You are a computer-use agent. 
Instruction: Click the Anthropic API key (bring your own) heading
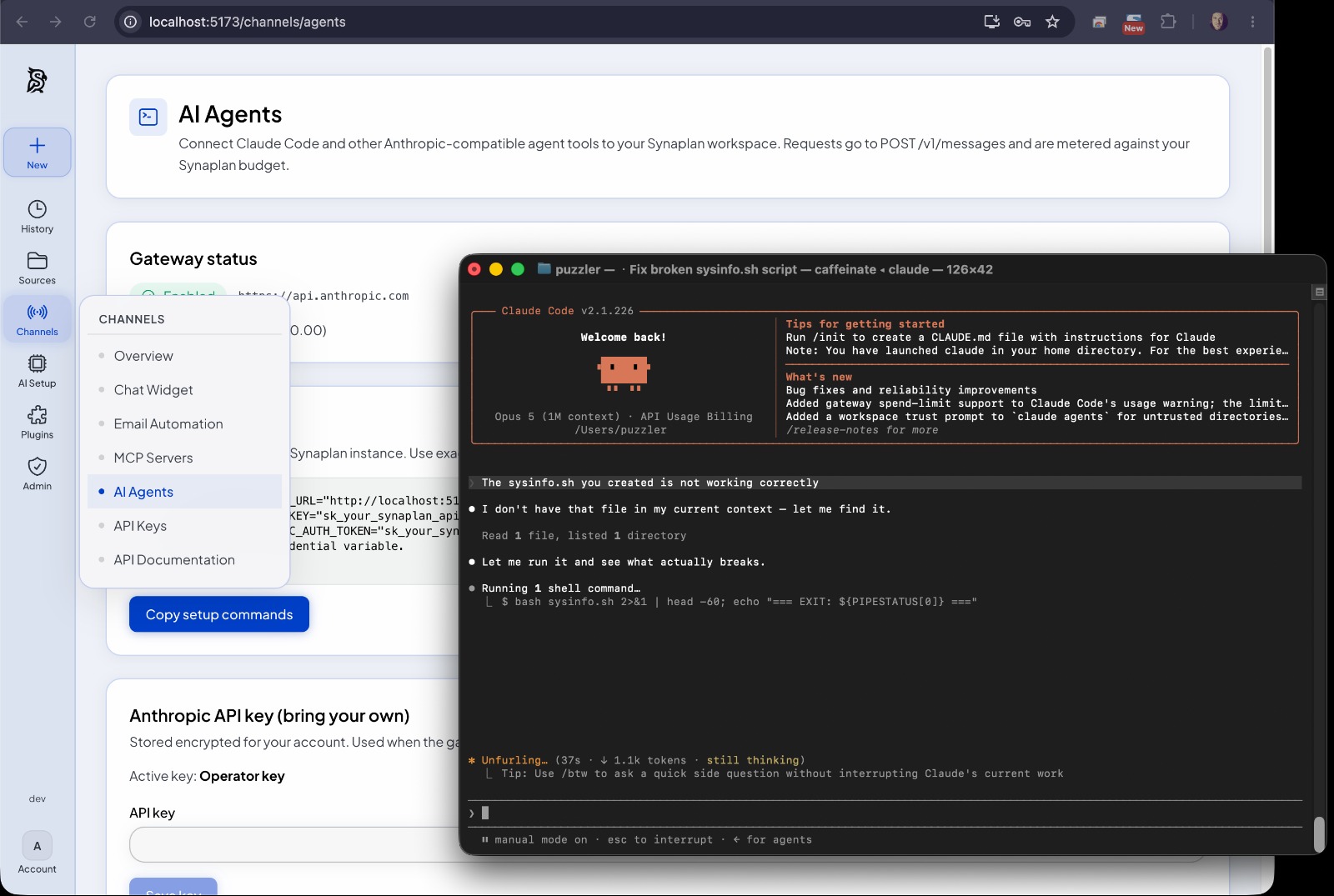(269, 716)
